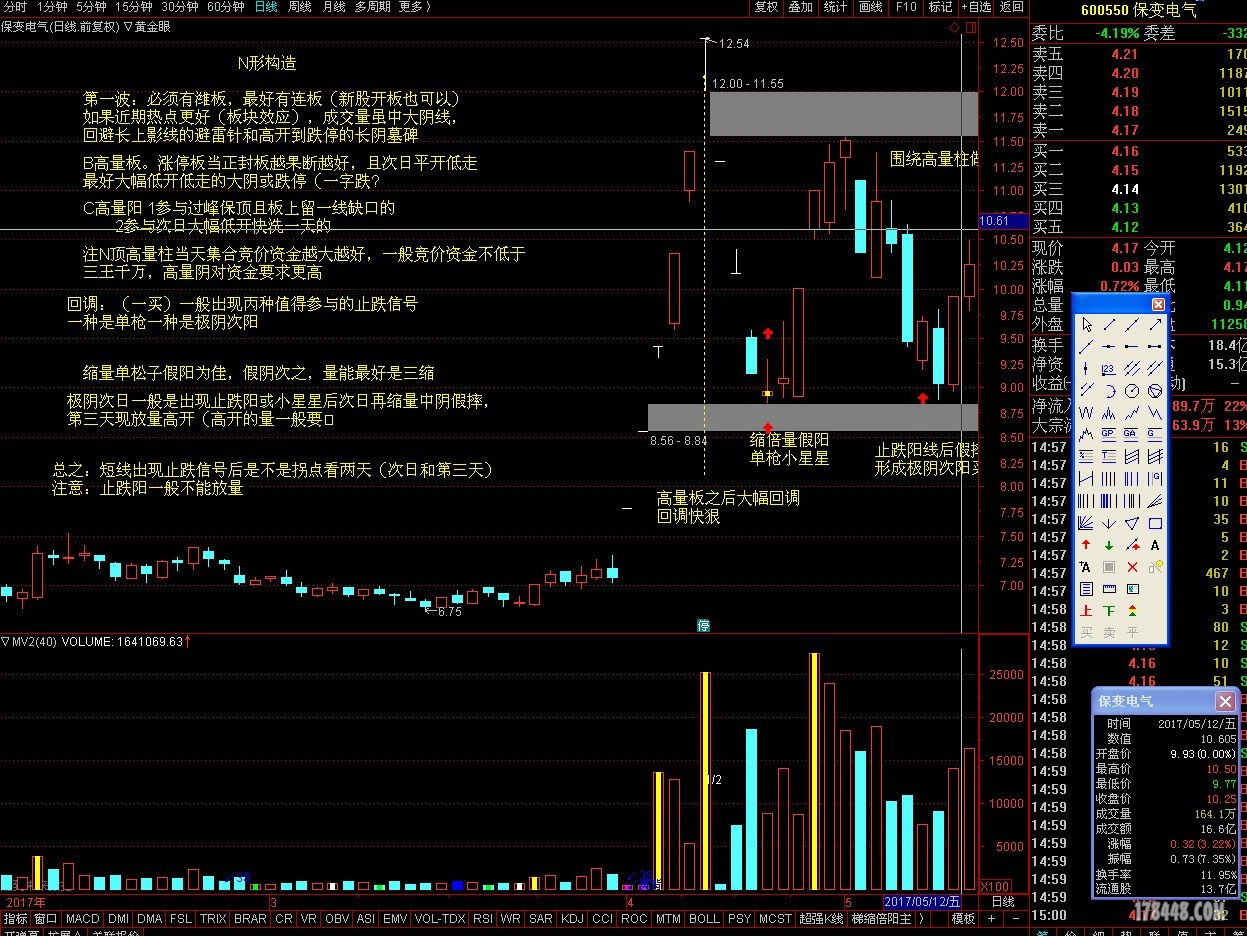This screenshot has width=1247, height=936.
Task: Select the percentage lines tool
Action: pyautogui.click(x=1086, y=455)
